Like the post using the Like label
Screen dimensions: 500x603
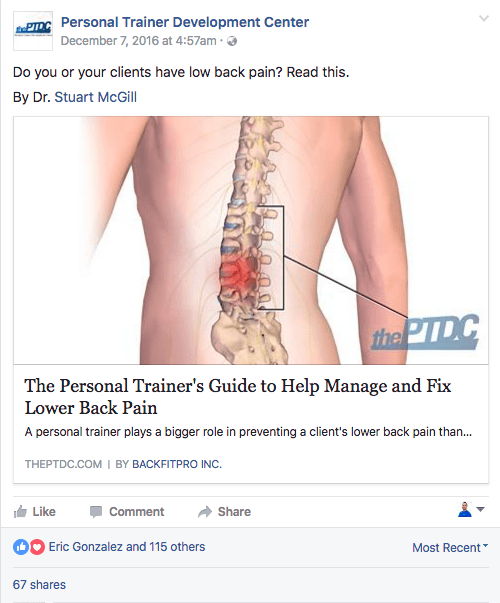point(44,512)
